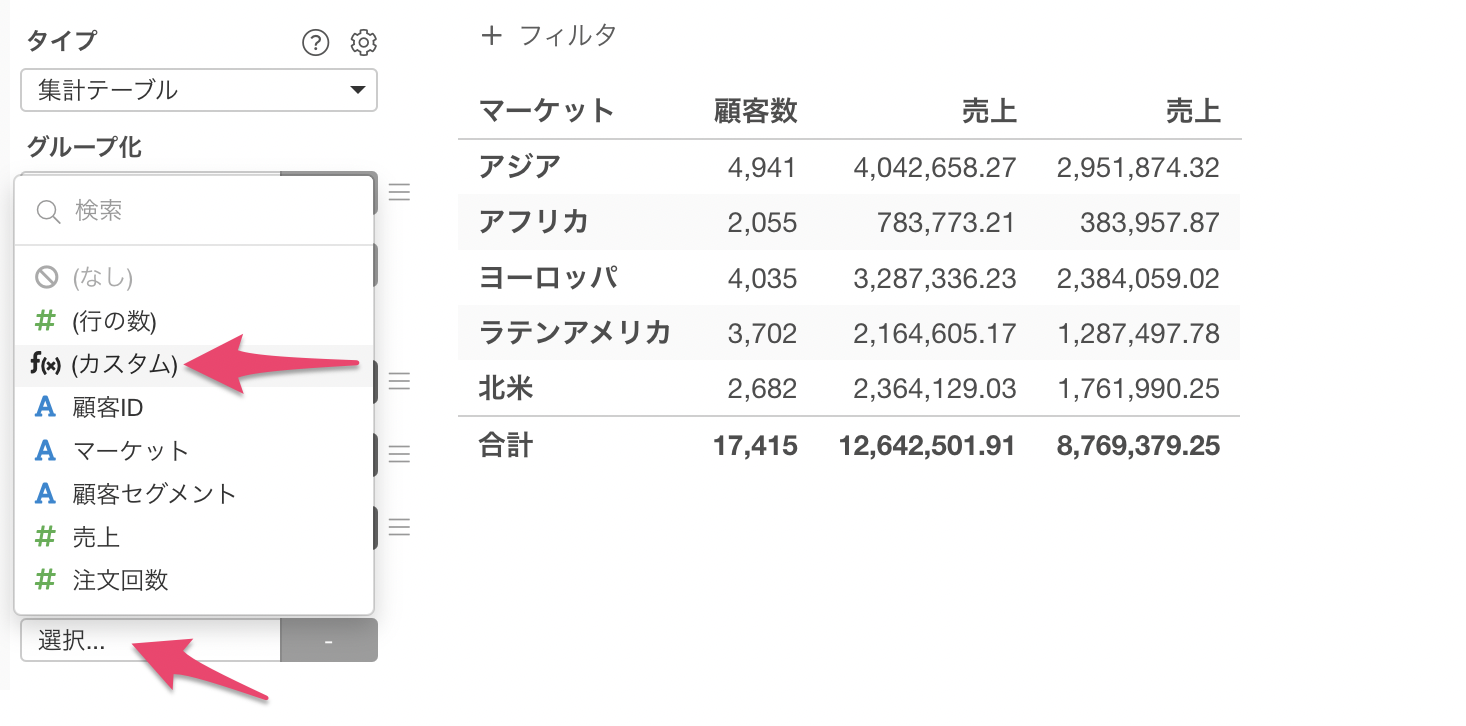
Task: Open the help question mark icon
Action: (x=315, y=43)
